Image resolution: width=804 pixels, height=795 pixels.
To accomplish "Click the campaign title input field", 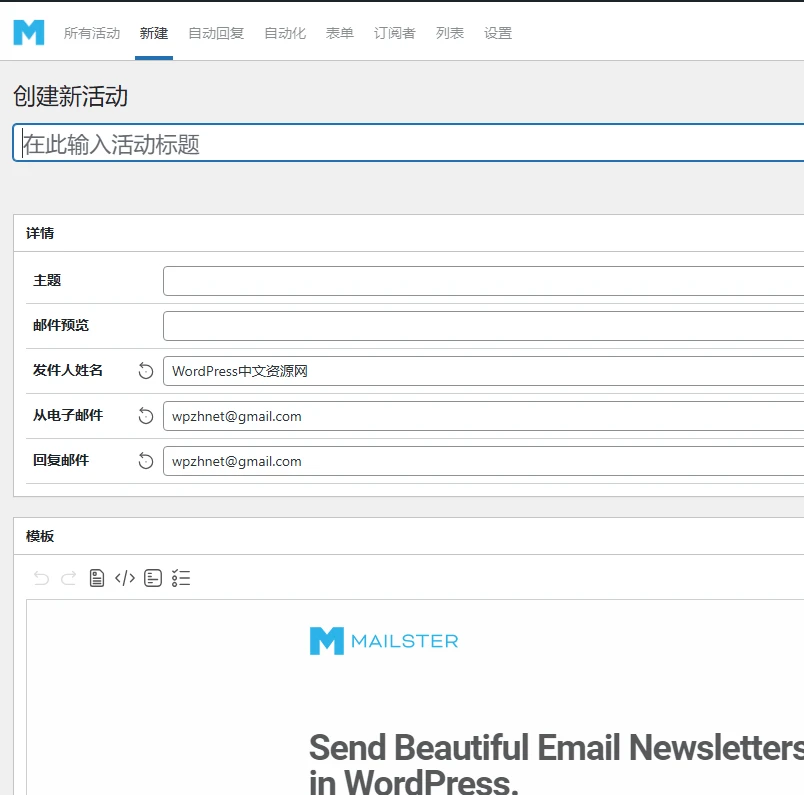I will (x=400, y=141).
